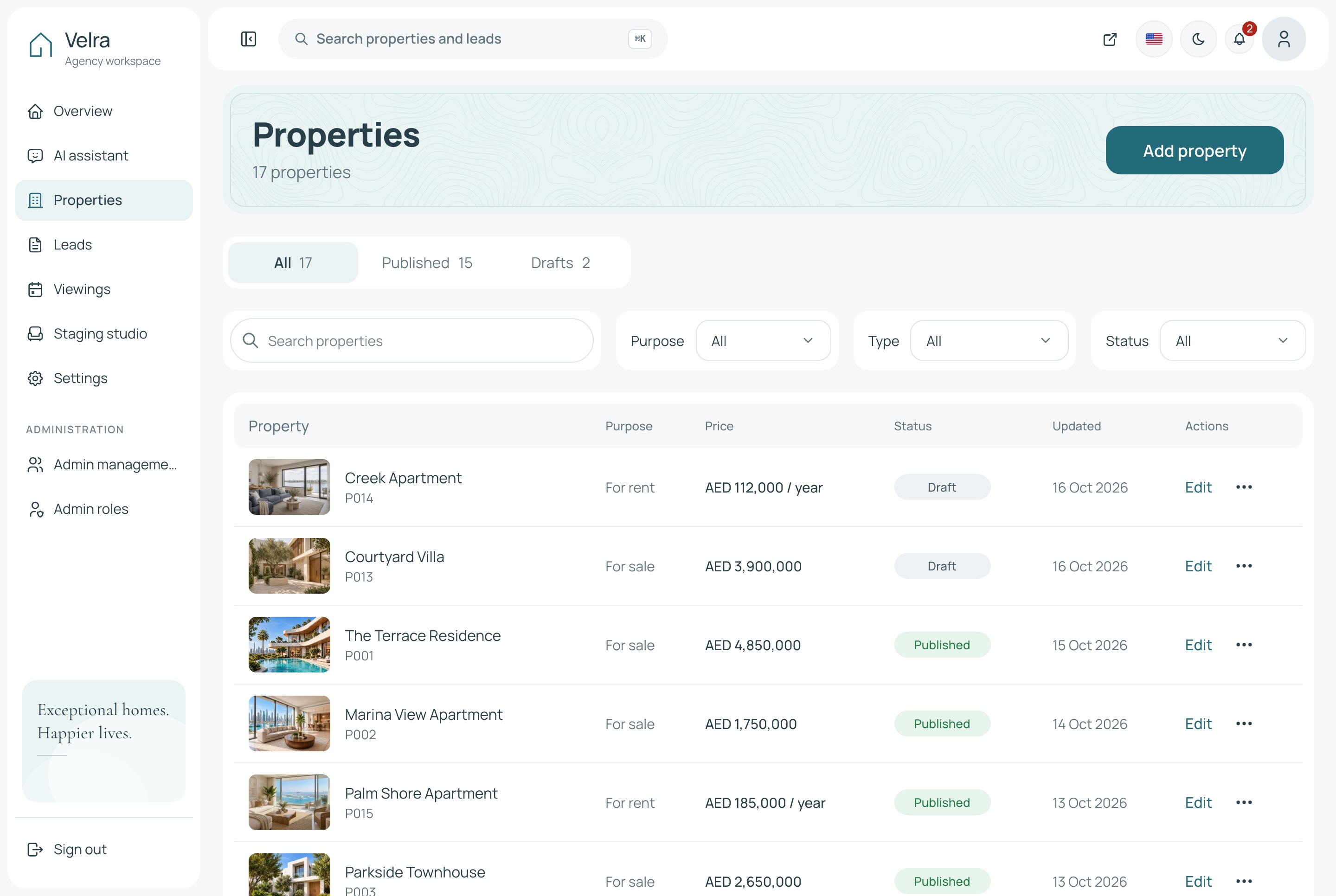Screen dimensions: 1336x896
Task: Click The Terrace Residence thumbnail
Action: 289,645
